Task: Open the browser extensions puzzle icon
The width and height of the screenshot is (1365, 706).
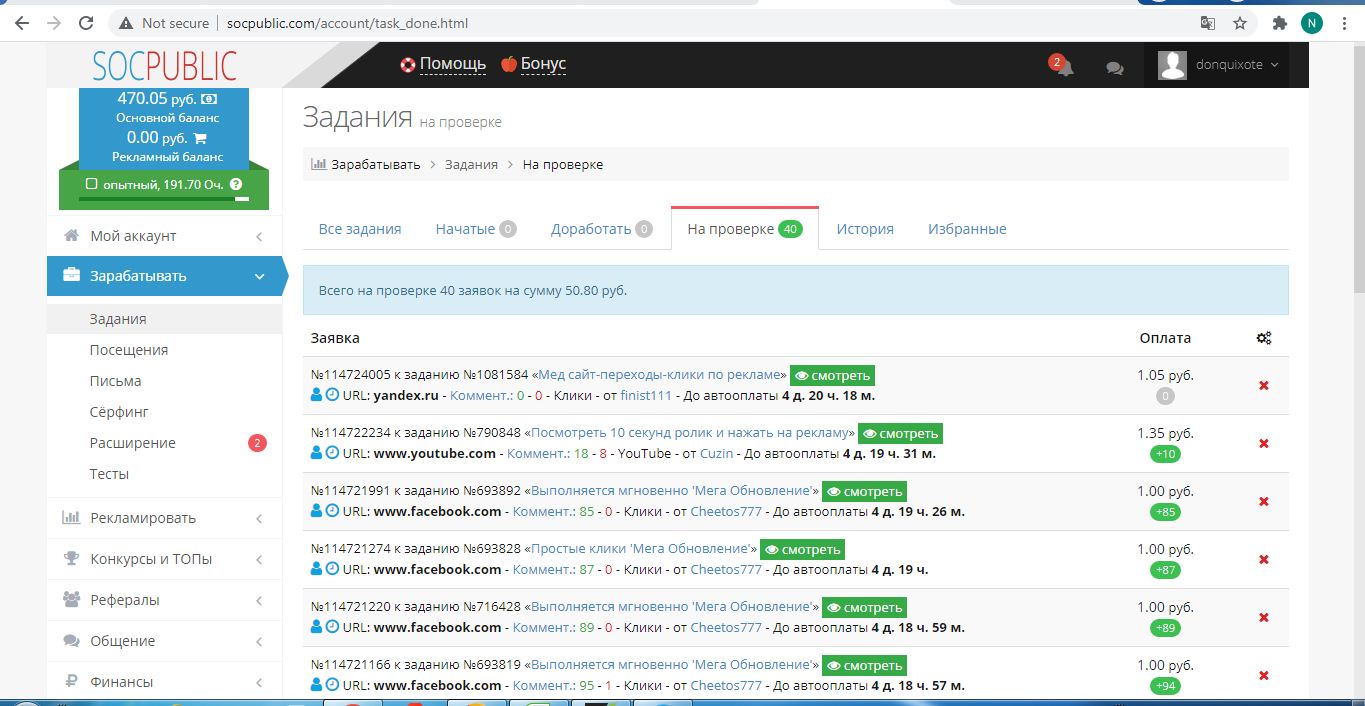Action: click(1279, 23)
